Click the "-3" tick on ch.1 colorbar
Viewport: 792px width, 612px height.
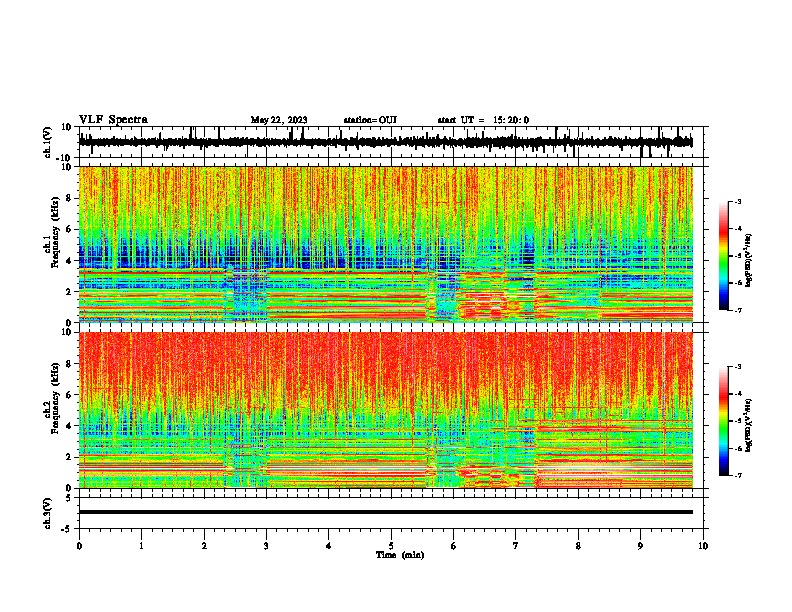(738, 202)
